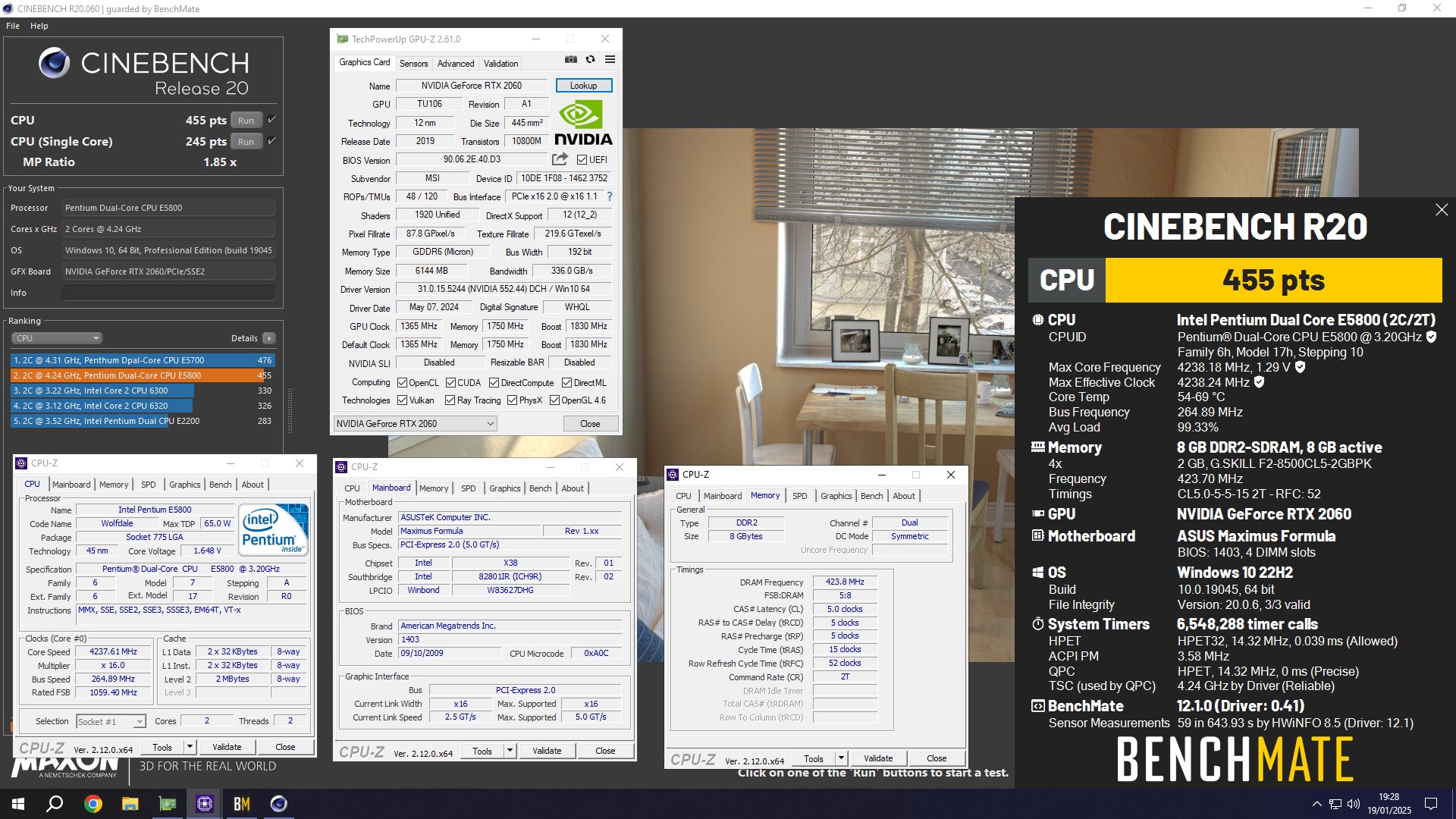Click the Windows Start button
The width and height of the screenshot is (1456, 819).
coord(18,804)
